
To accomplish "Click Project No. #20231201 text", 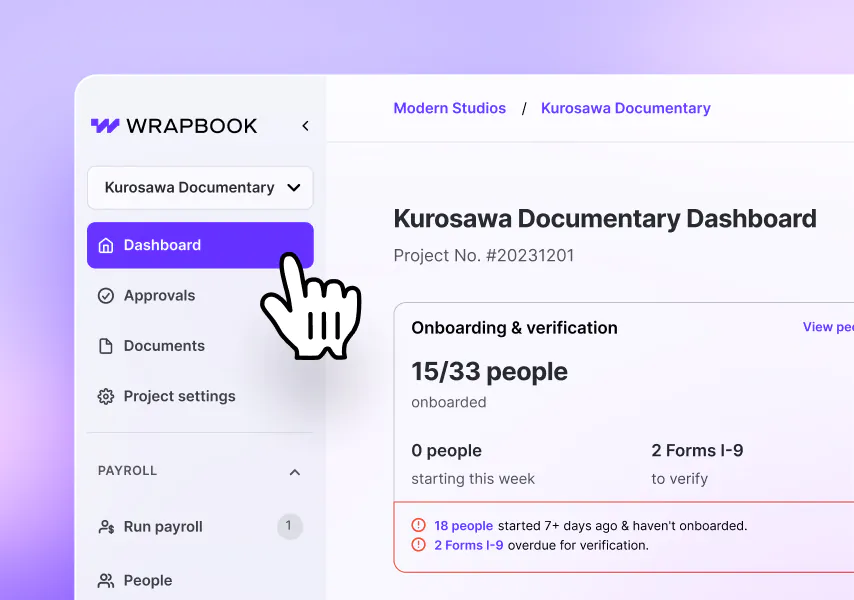I will [484, 255].
